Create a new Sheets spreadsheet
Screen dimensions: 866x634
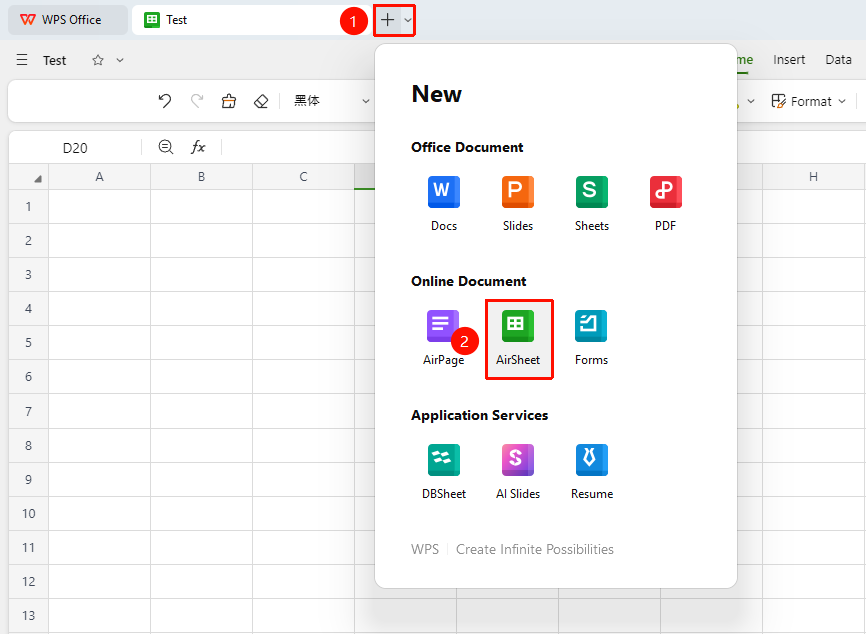592,203
